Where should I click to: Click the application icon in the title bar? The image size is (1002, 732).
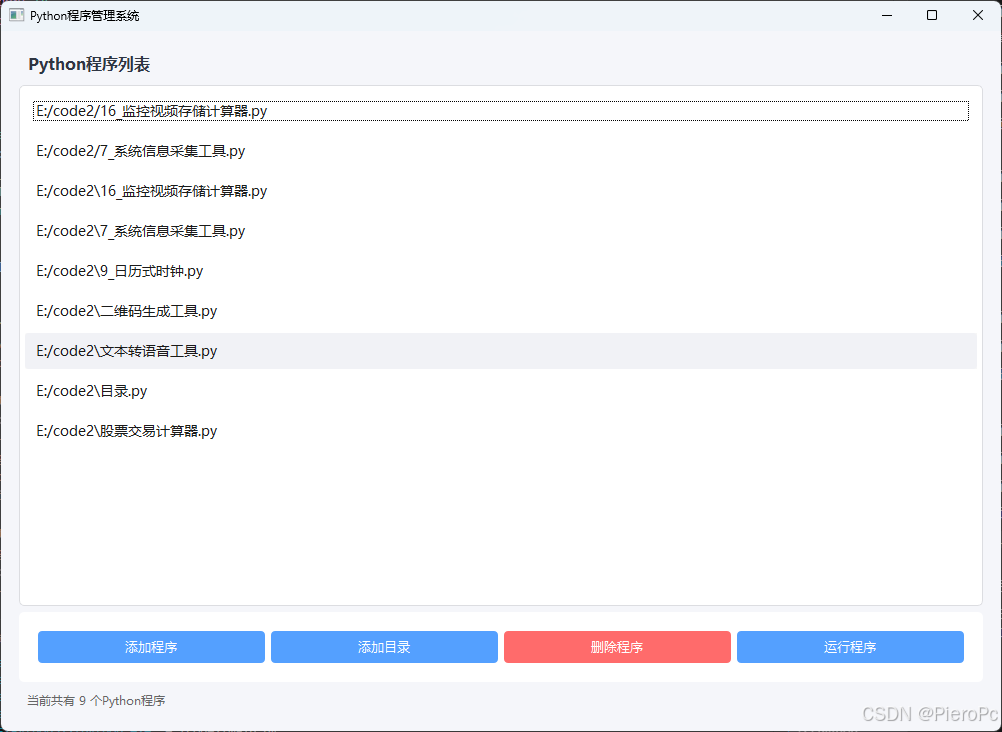(16, 15)
